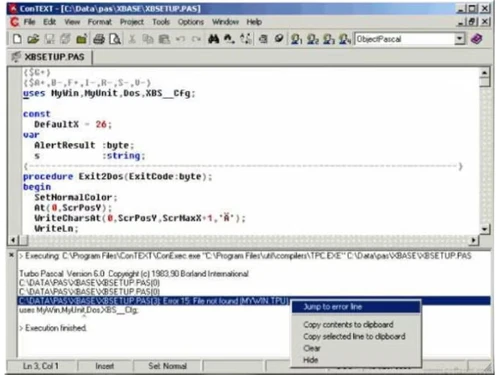The width and height of the screenshot is (500, 375).
Task: Click the Cut scissors icon
Action: (132, 39)
